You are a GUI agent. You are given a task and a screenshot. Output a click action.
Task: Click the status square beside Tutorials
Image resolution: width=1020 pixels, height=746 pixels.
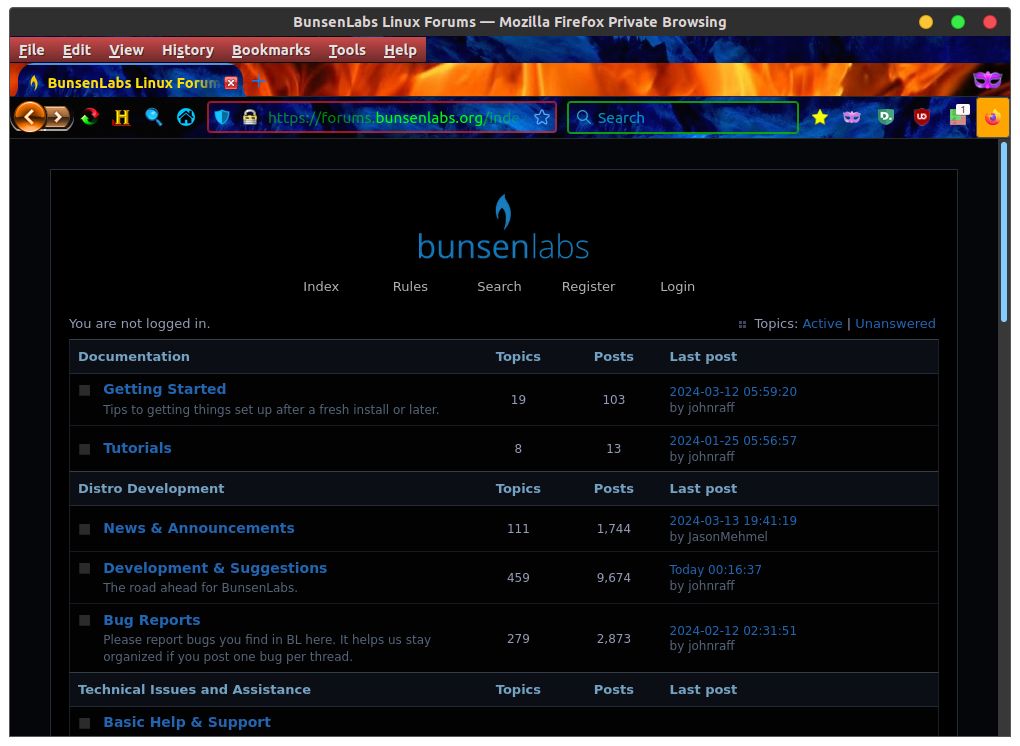85,449
